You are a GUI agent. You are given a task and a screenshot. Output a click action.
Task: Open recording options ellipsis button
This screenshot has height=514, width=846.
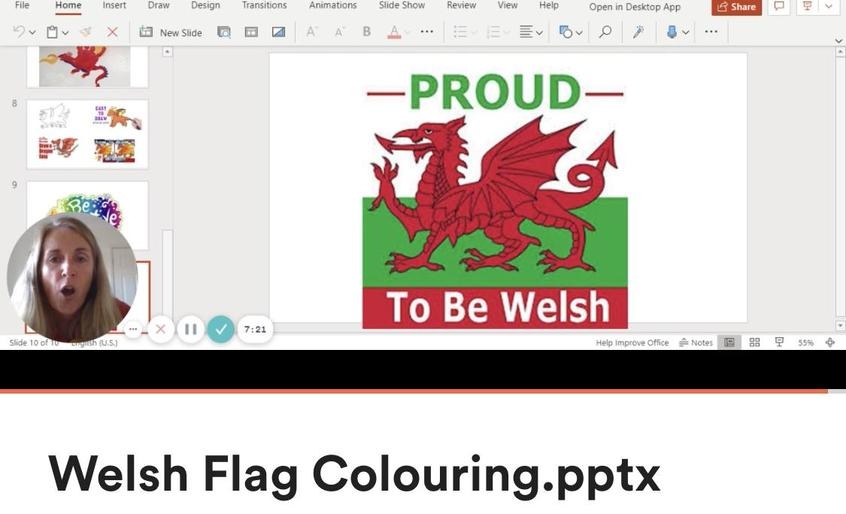133,329
